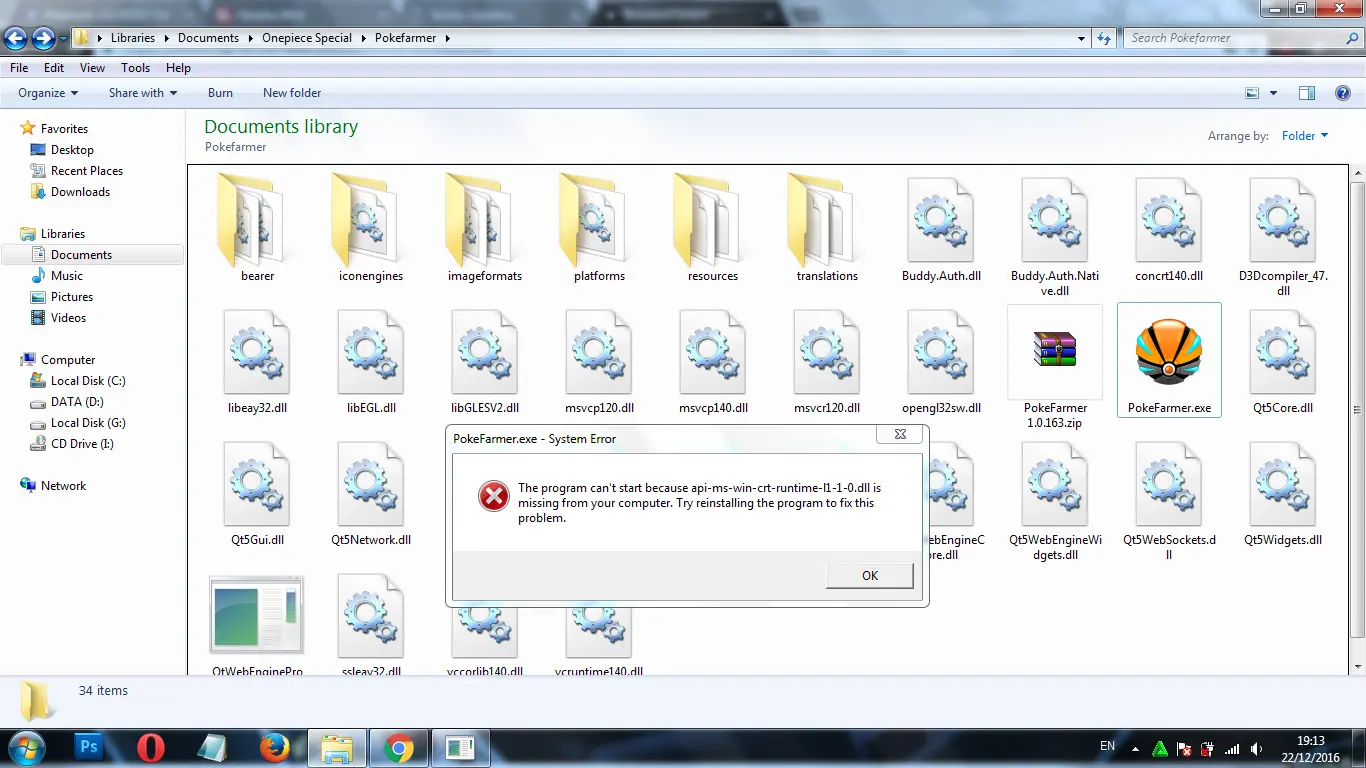
Task: Select Pictures library in sidebar
Action: 72,297
